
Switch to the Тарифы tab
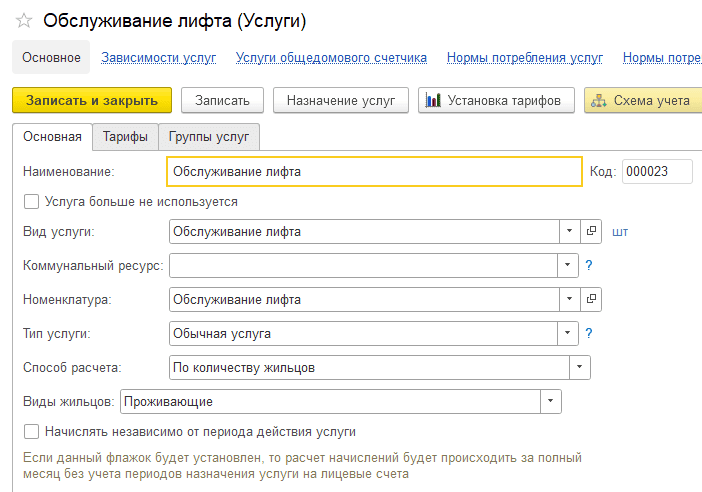(x=125, y=137)
